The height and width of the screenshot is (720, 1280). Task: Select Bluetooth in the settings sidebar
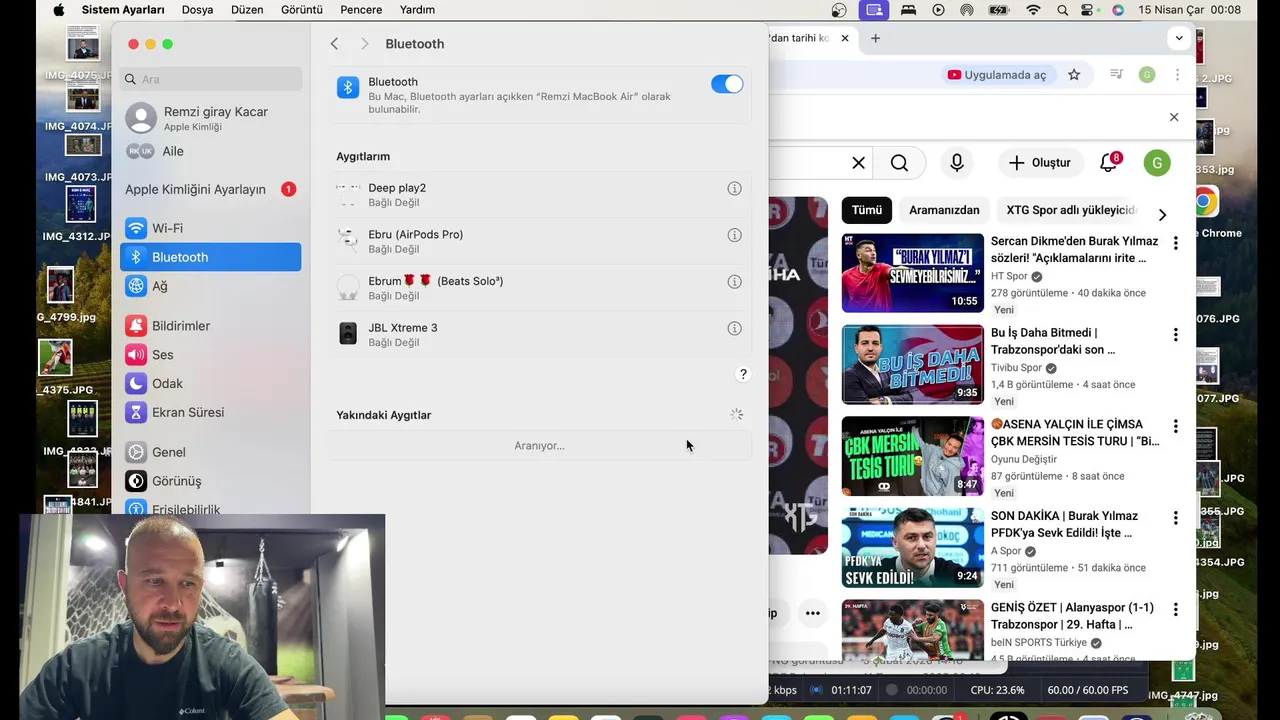(x=210, y=257)
